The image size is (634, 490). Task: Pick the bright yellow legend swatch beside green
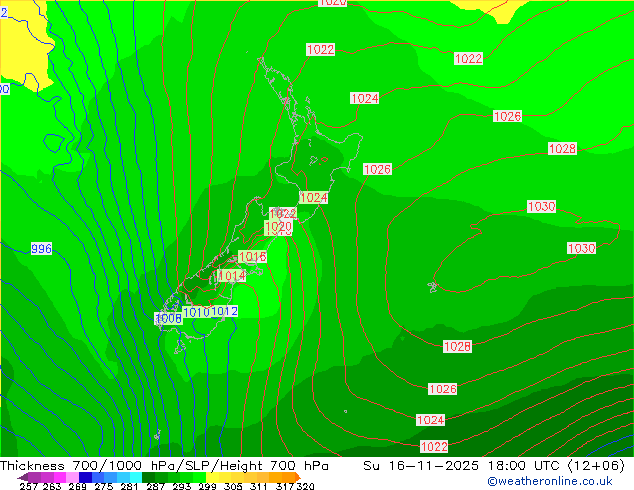coord(212,477)
